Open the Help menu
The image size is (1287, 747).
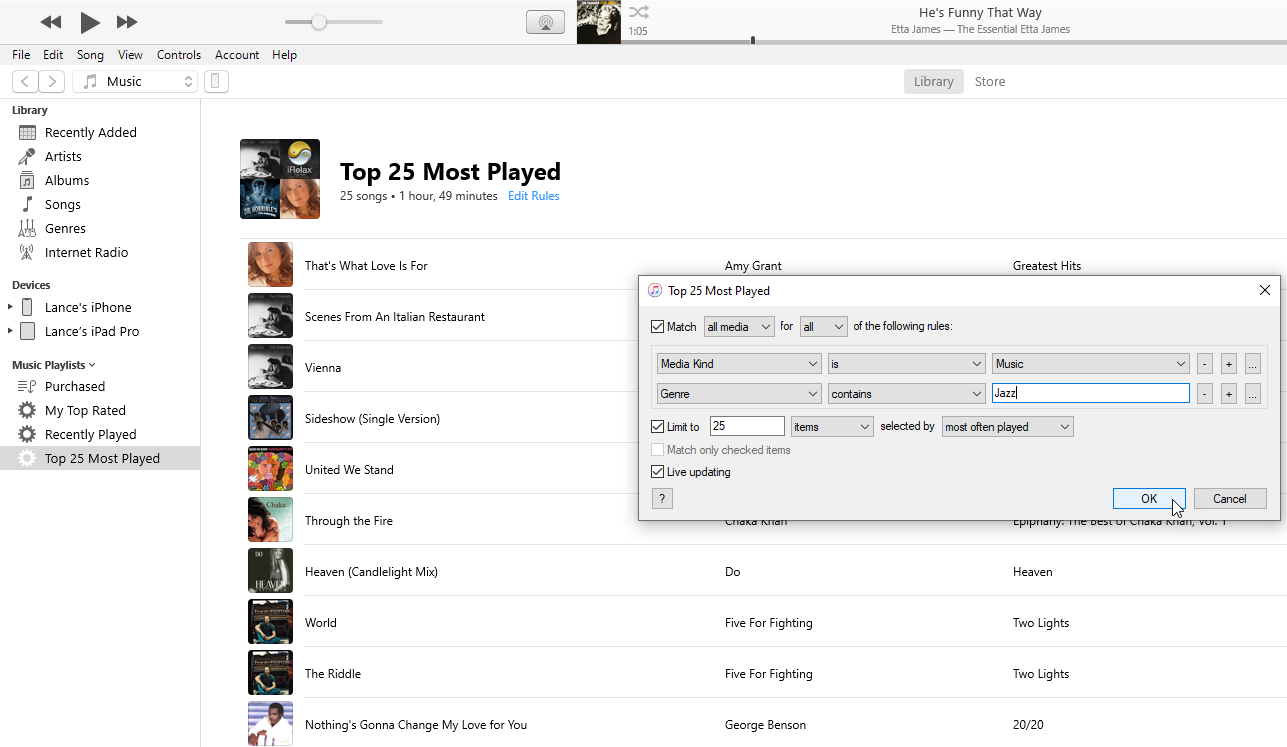tap(284, 55)
